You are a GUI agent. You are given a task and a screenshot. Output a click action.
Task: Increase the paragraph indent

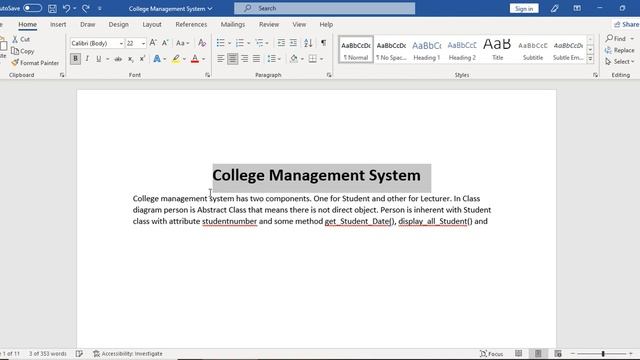point(293,43)
